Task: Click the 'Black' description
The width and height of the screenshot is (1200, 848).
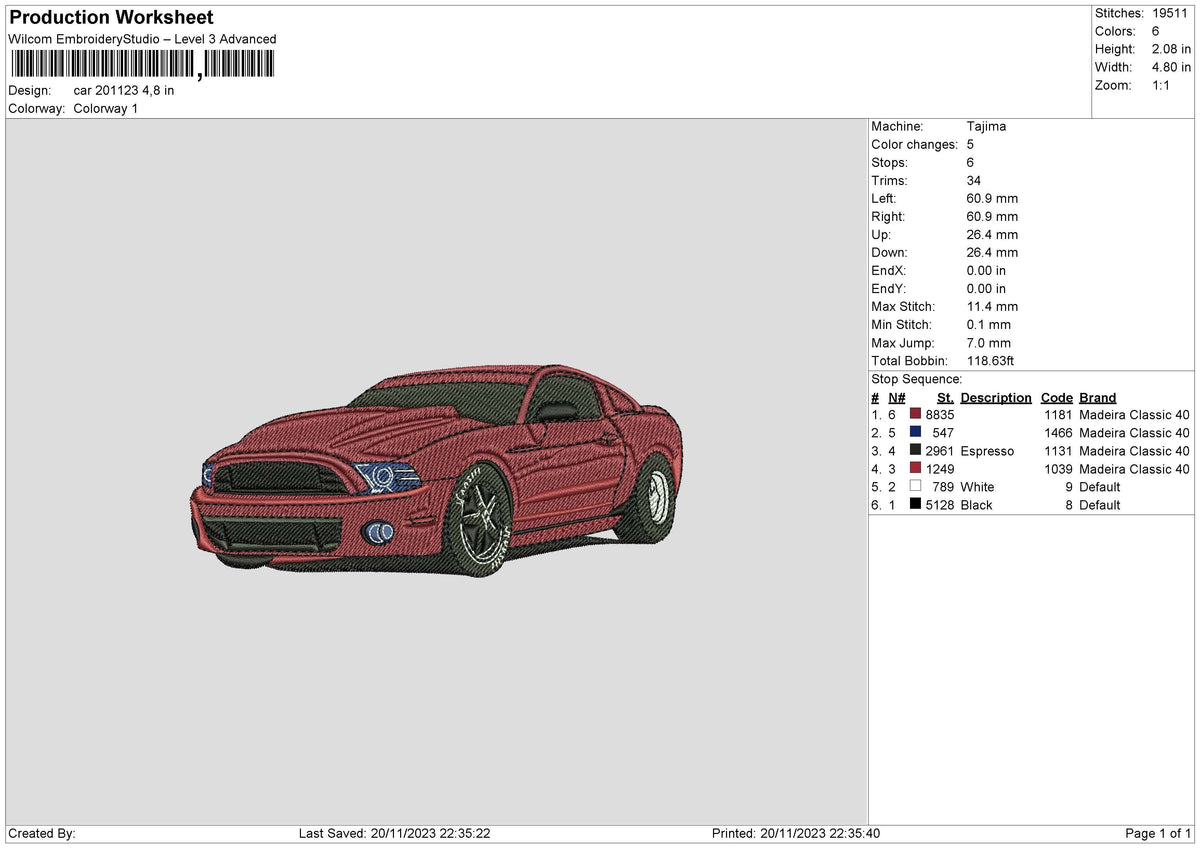Action: [977, 504]
